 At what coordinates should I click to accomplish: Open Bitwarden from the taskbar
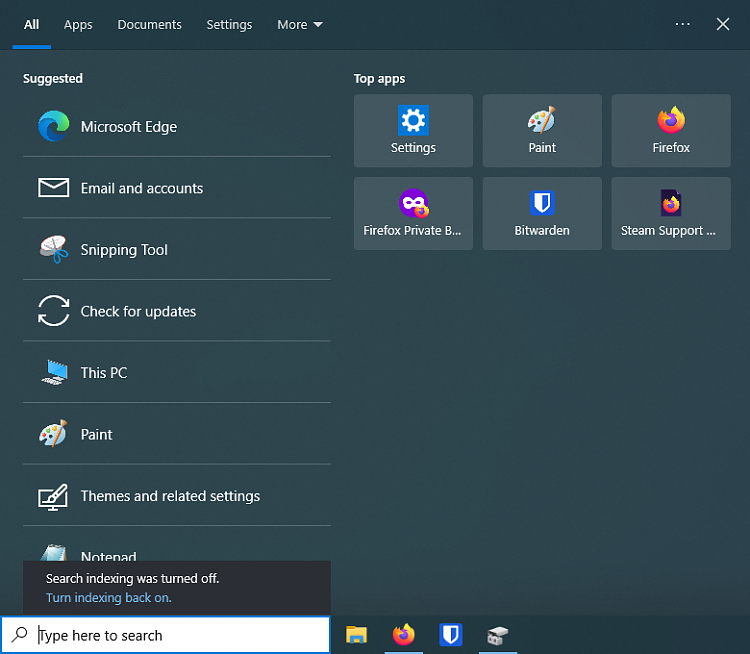pyautogui.click(x=451, y=635)
